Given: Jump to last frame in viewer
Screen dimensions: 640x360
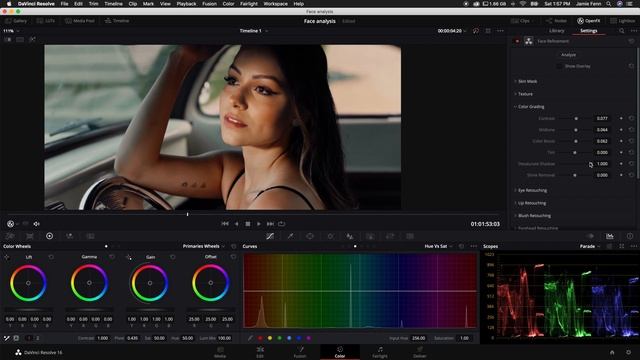Looking at the screenshot, I should [x=270, y=224].
